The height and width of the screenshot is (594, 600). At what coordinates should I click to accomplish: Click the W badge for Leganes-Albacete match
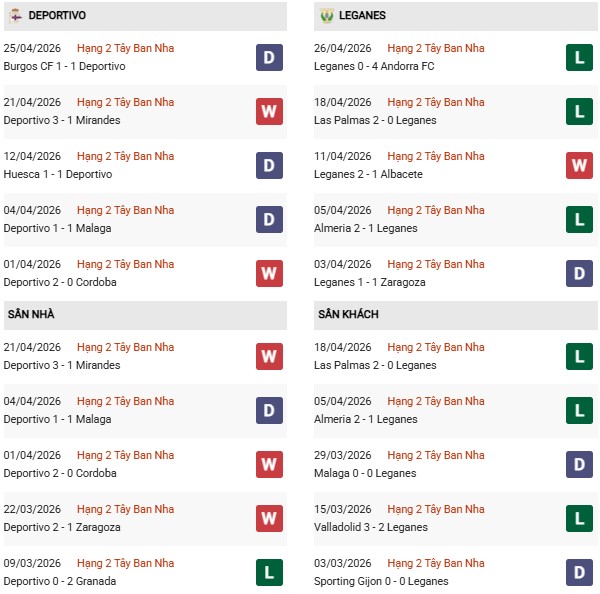click(579, 166)
